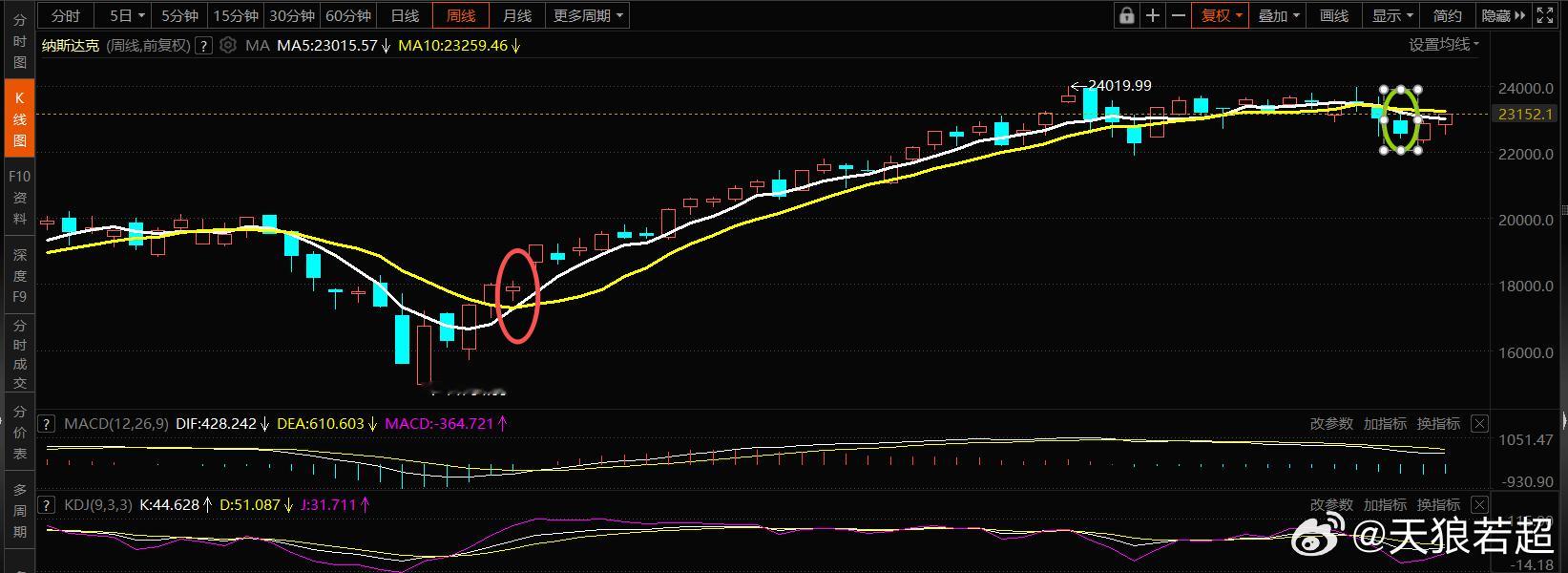
Task: Open F10资料 in the sidebar
Action: click(19, 198)
